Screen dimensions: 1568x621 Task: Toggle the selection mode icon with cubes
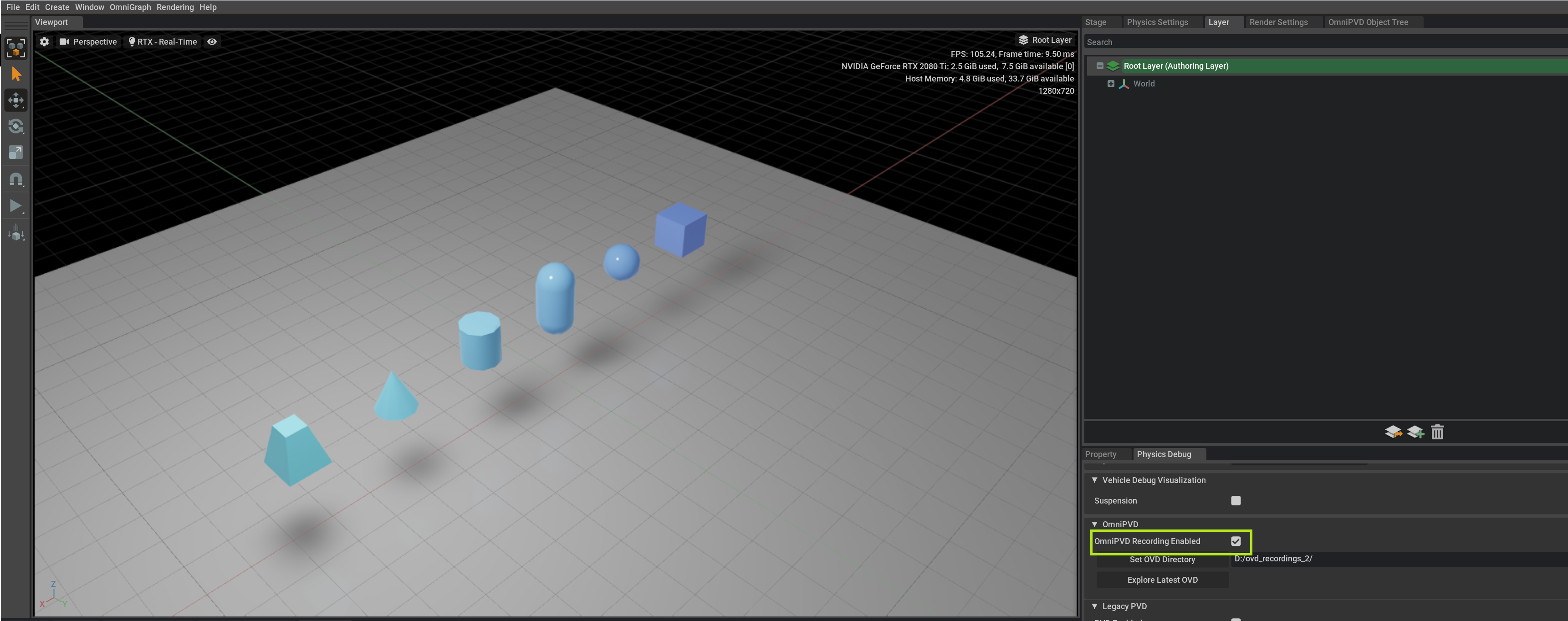(x=16, y=48)
